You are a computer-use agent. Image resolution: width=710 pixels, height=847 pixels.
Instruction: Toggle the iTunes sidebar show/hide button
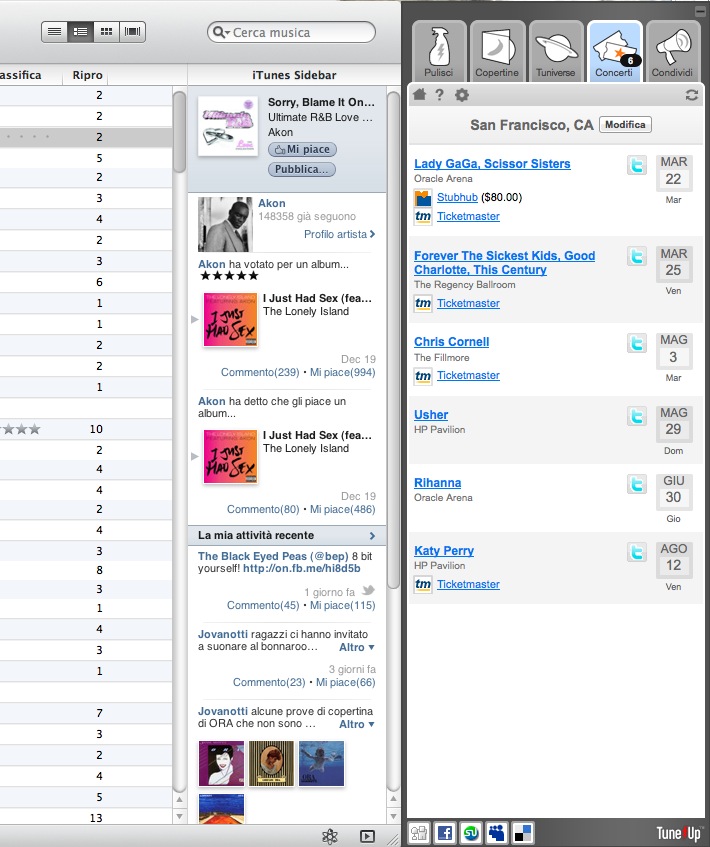(x=367, y=836)
